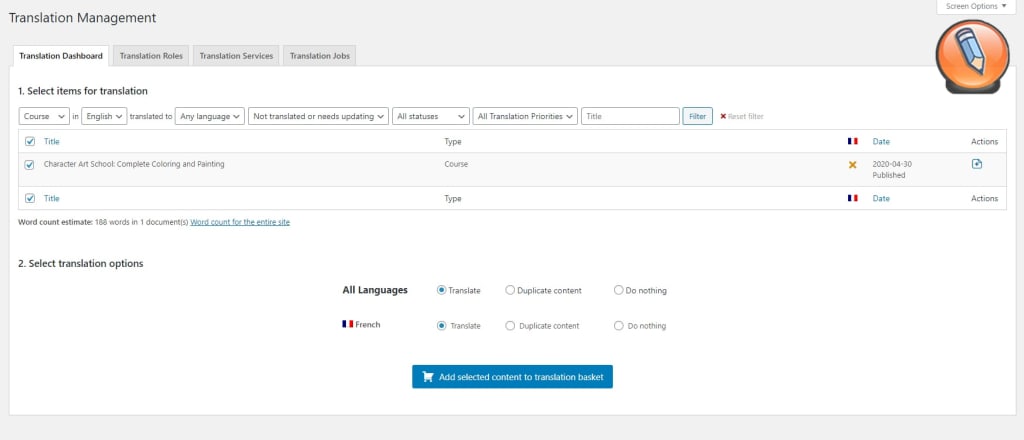Screen dimensions: 1024x440
Task: Click the Course type cell in the row
Action: 456,164
